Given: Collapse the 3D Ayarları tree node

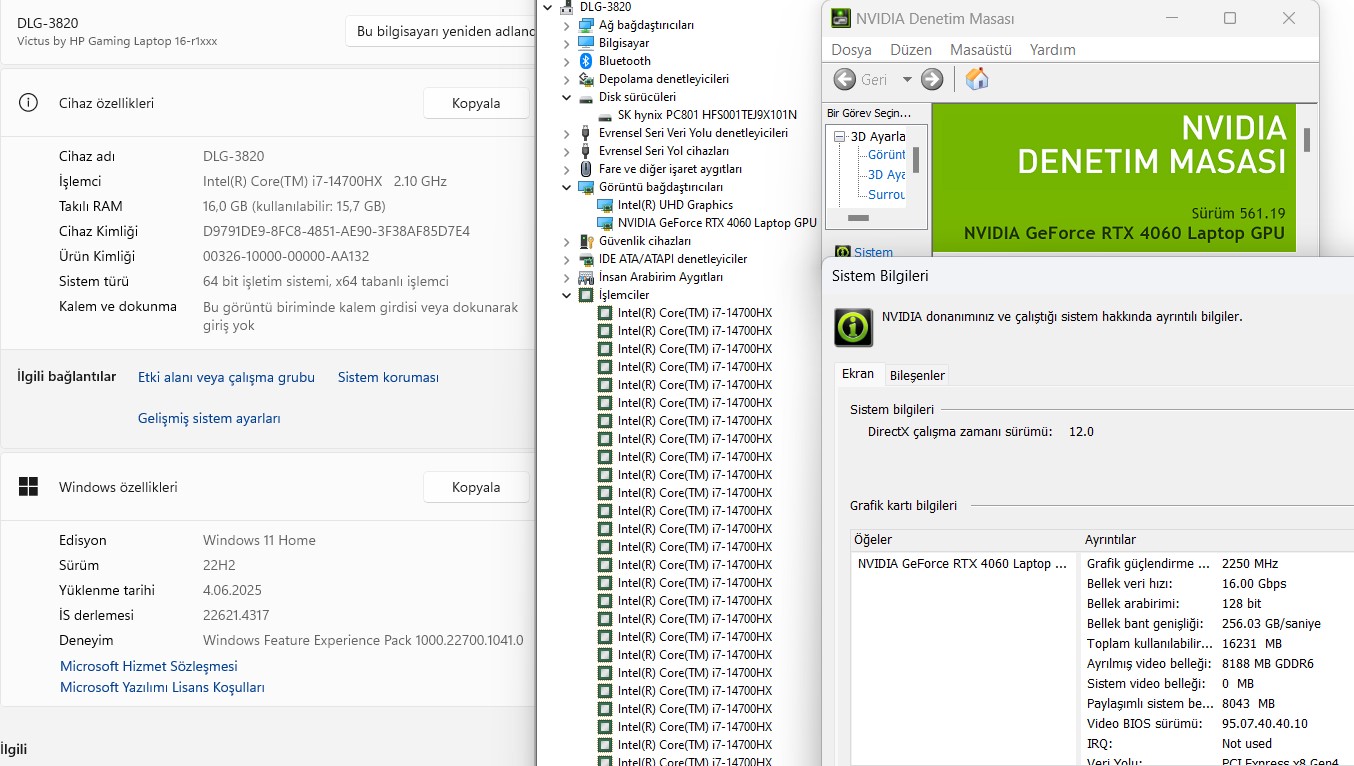Looking at the screenshot, I should click(842, 136).
